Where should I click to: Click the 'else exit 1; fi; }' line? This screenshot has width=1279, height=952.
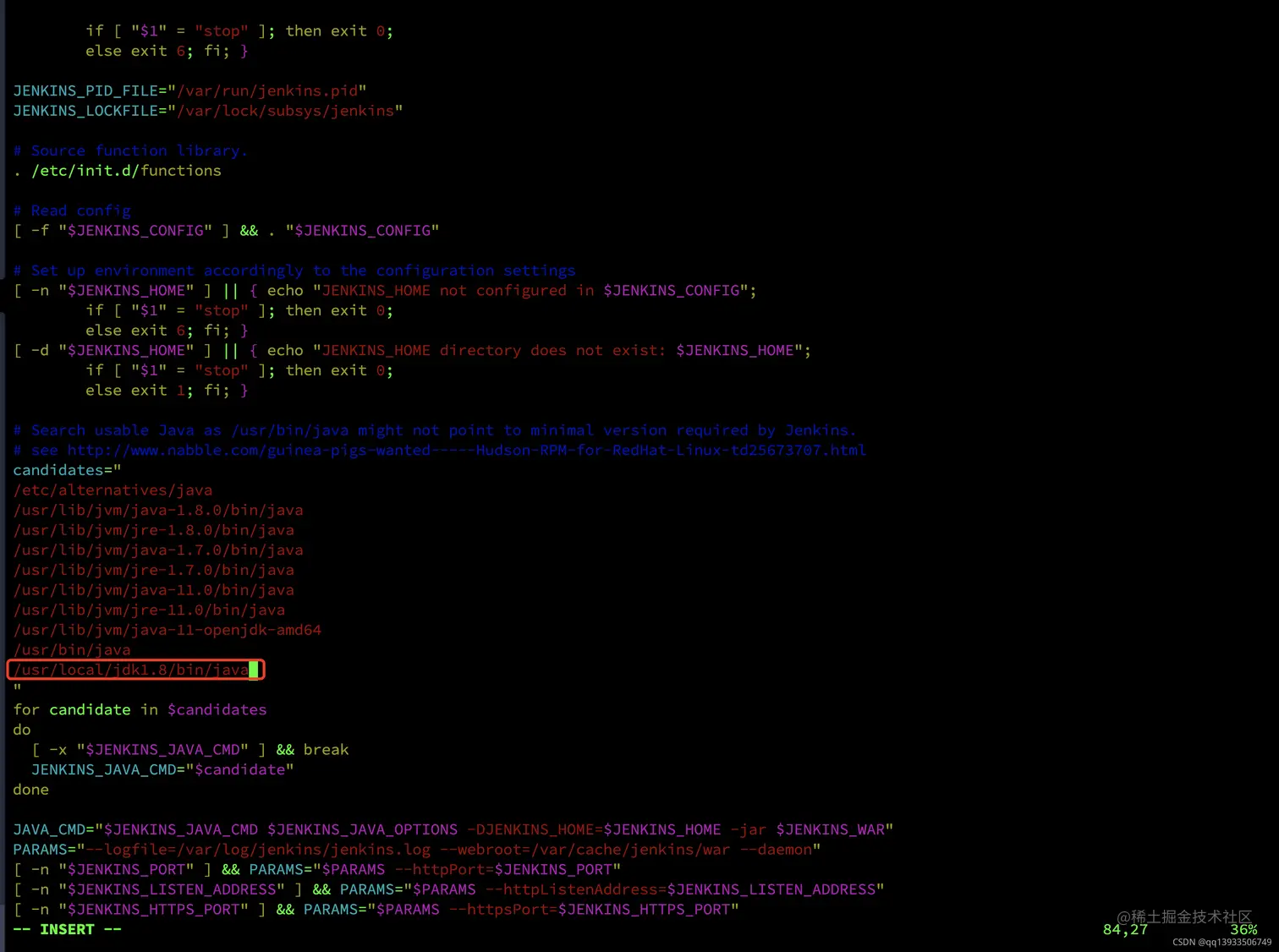coord(167,391)
